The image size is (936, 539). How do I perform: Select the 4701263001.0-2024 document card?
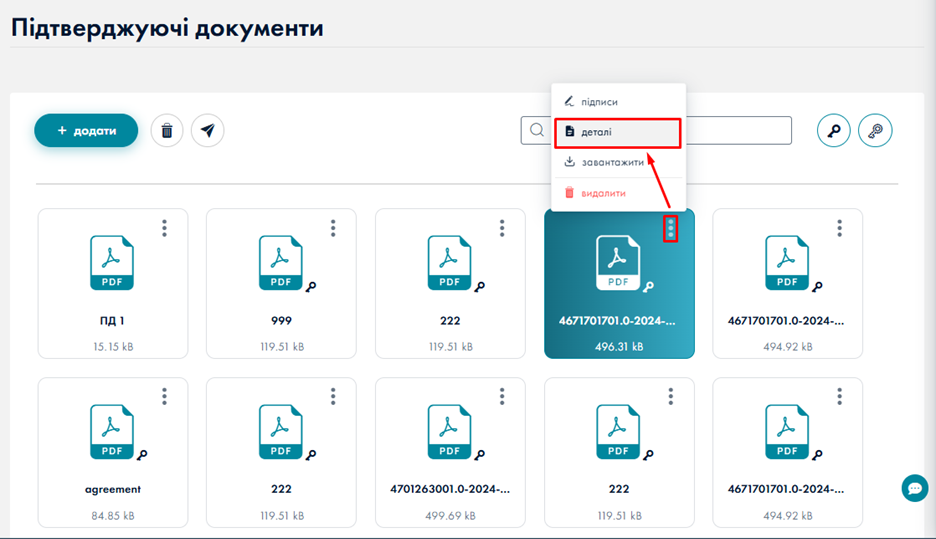pos(450,452)
